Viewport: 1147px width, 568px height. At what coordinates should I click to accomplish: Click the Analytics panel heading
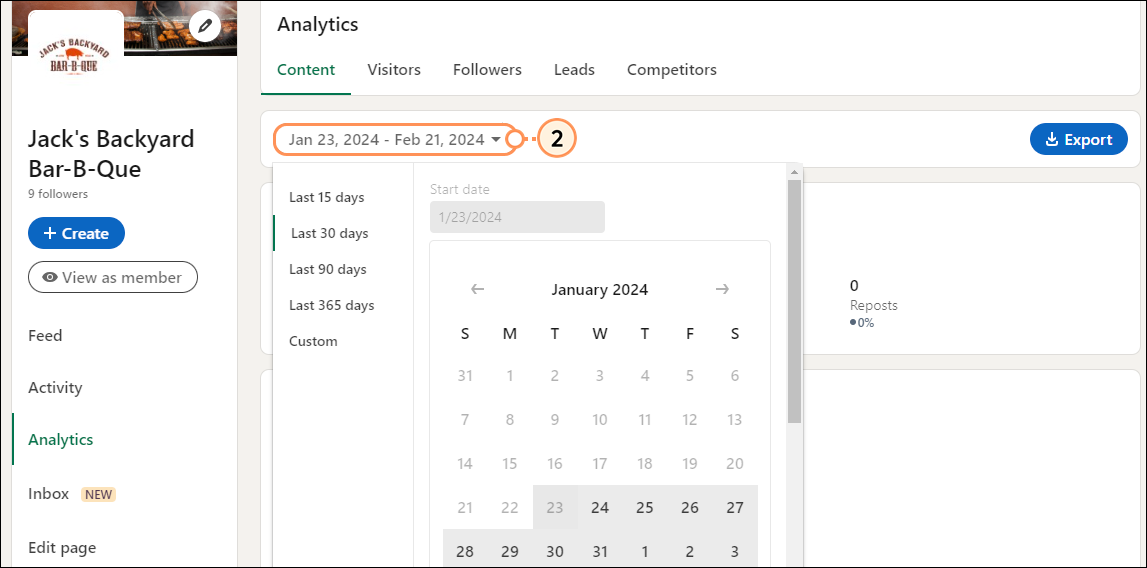point(317,24)
